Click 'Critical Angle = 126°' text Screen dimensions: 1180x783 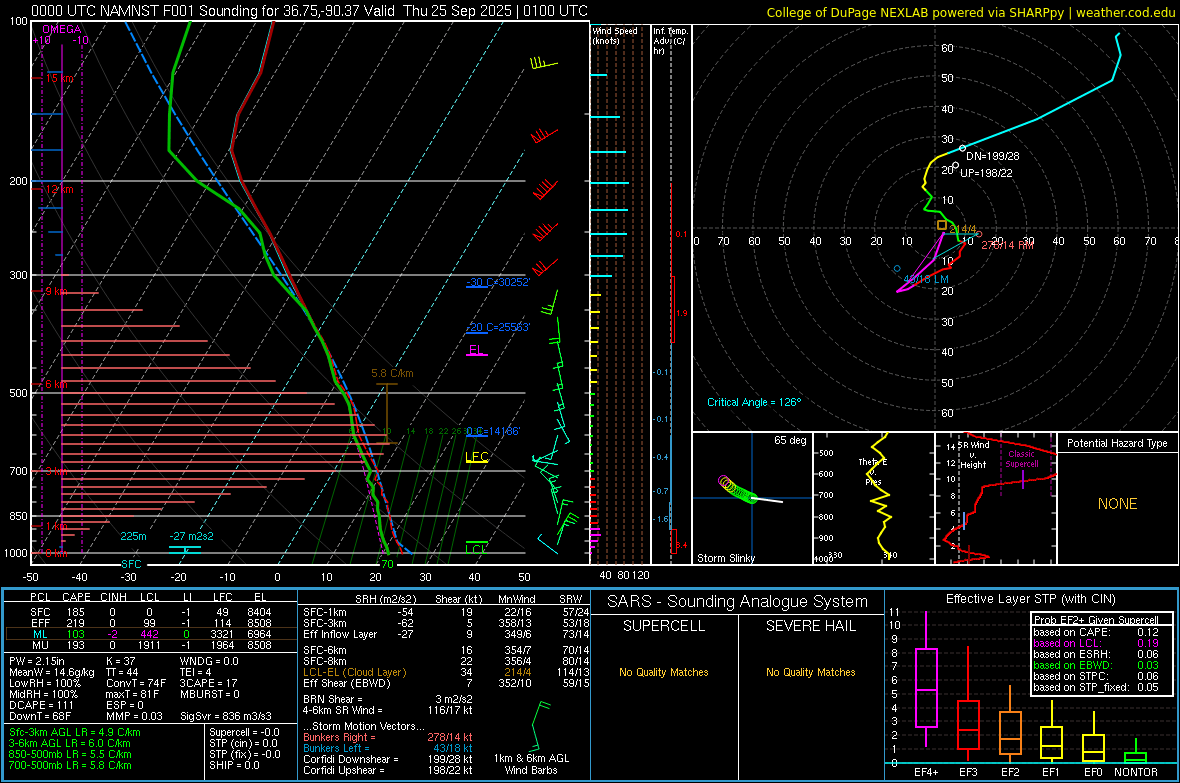click(x=754, y=402)
